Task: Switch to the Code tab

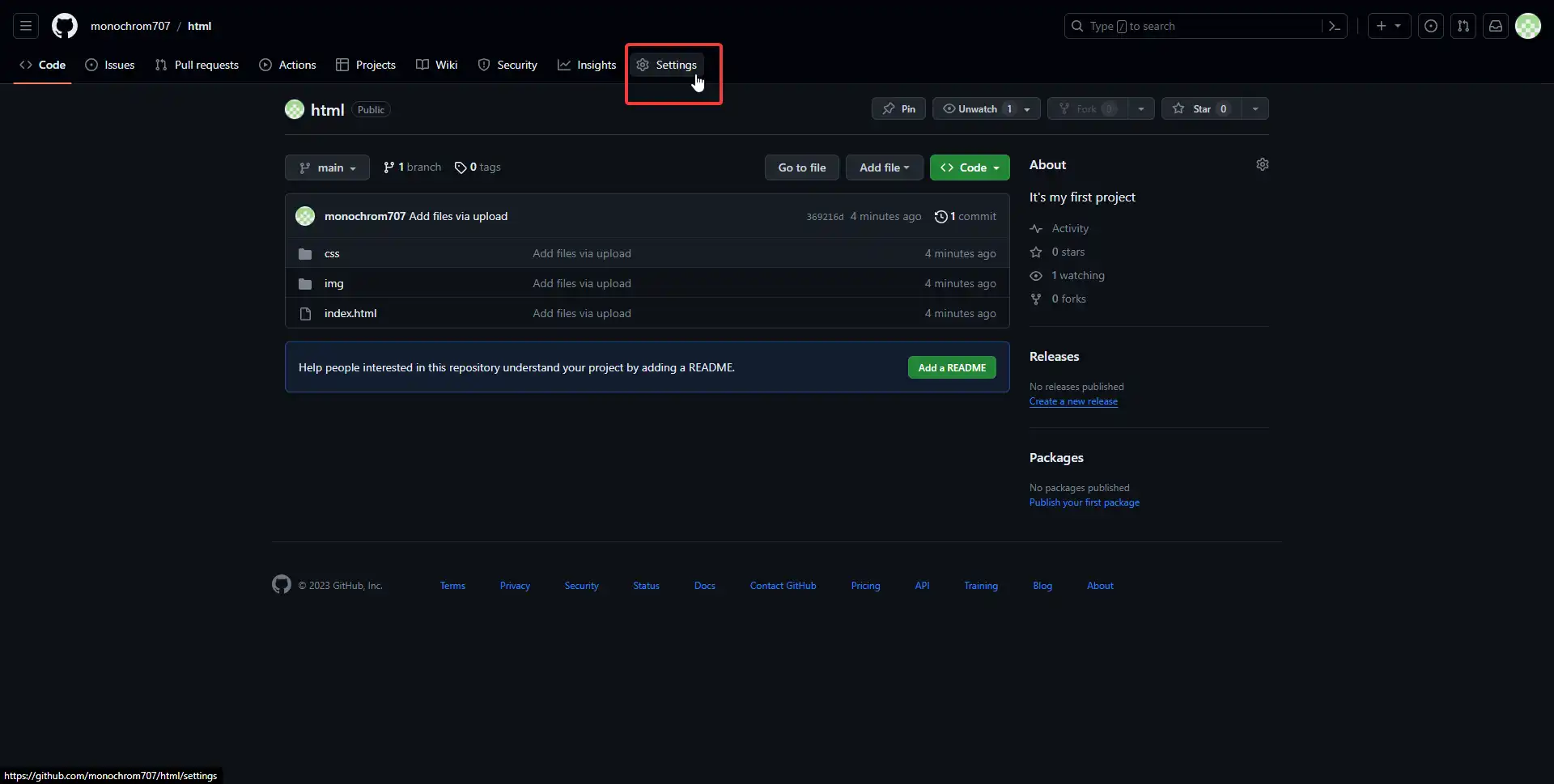Action: (x=42, y=65)
